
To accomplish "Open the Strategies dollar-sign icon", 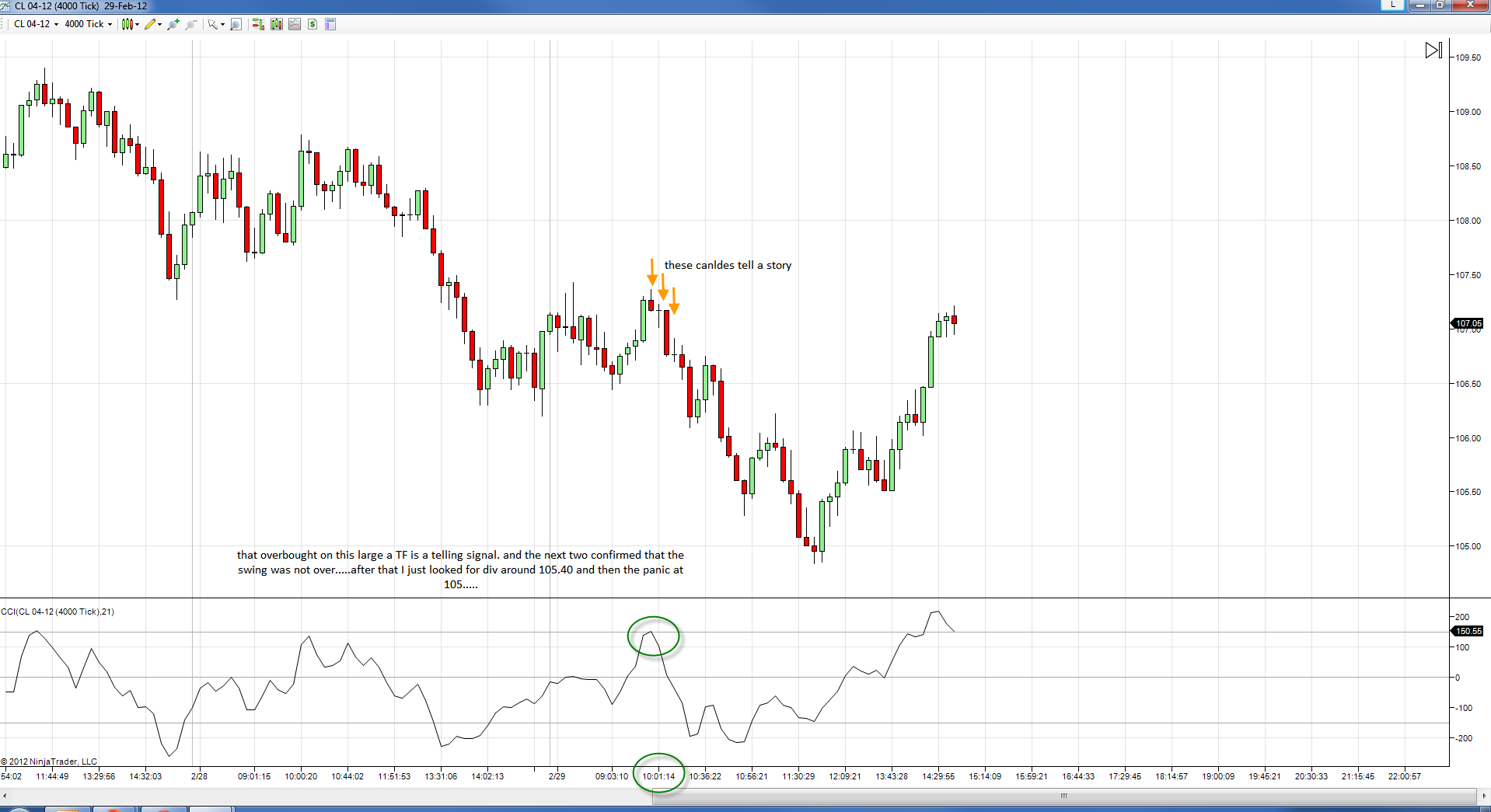I will pos(313,24).
